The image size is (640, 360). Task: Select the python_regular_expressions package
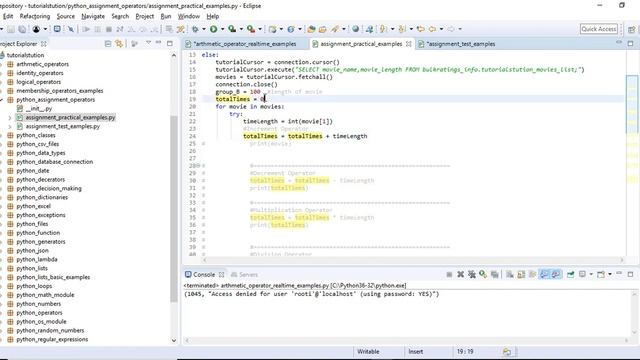point(52,340)
